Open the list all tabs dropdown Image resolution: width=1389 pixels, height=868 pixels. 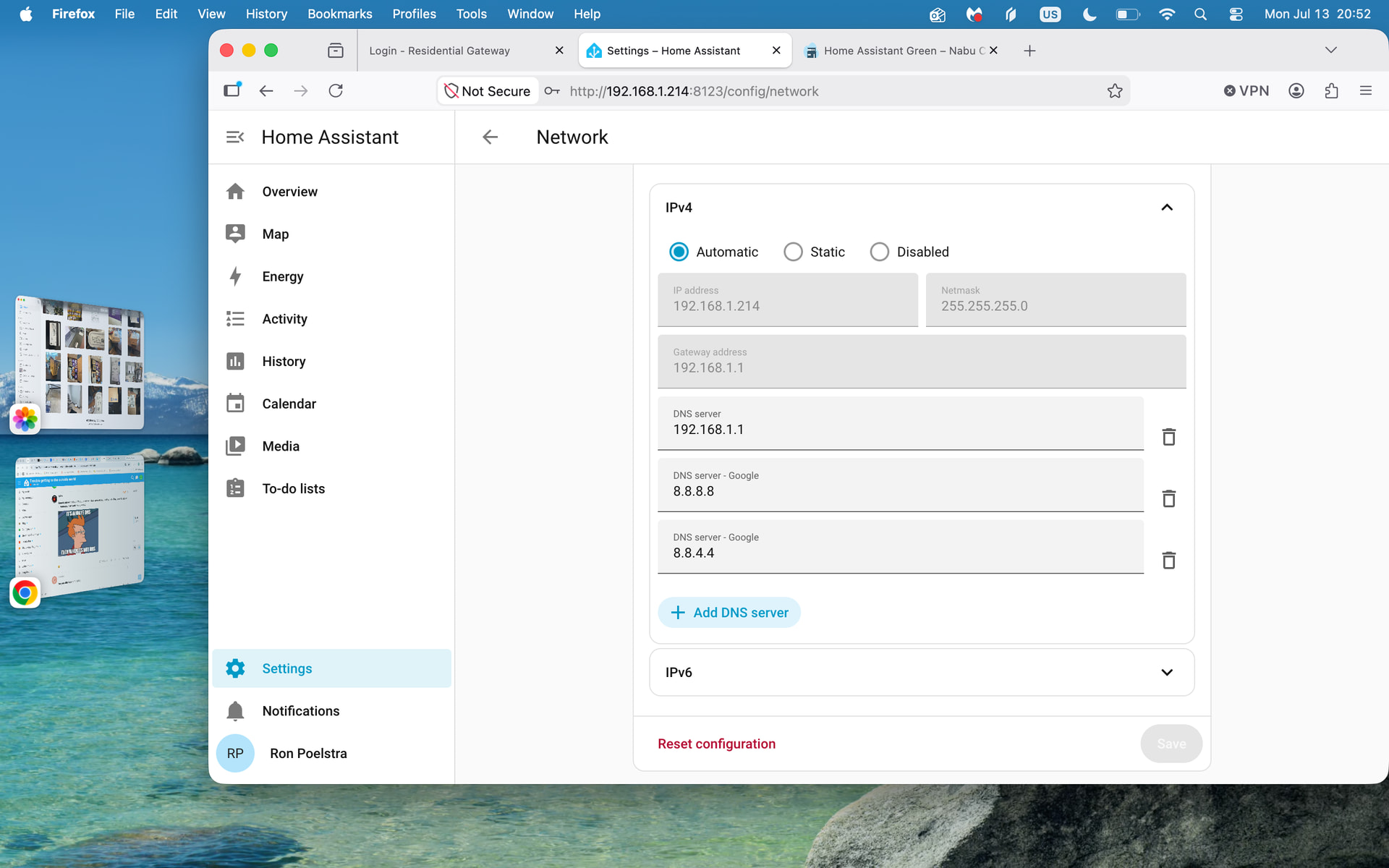pos(1331,51)
